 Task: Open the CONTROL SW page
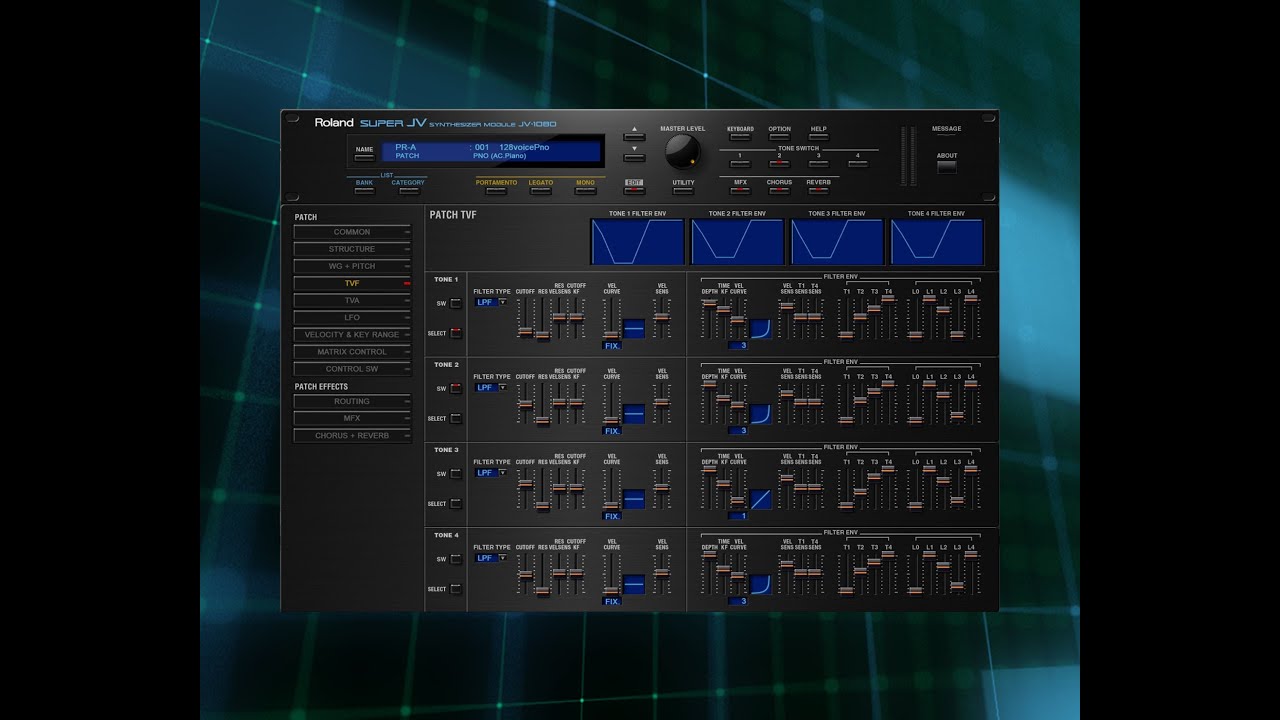(x=352, y=369)
